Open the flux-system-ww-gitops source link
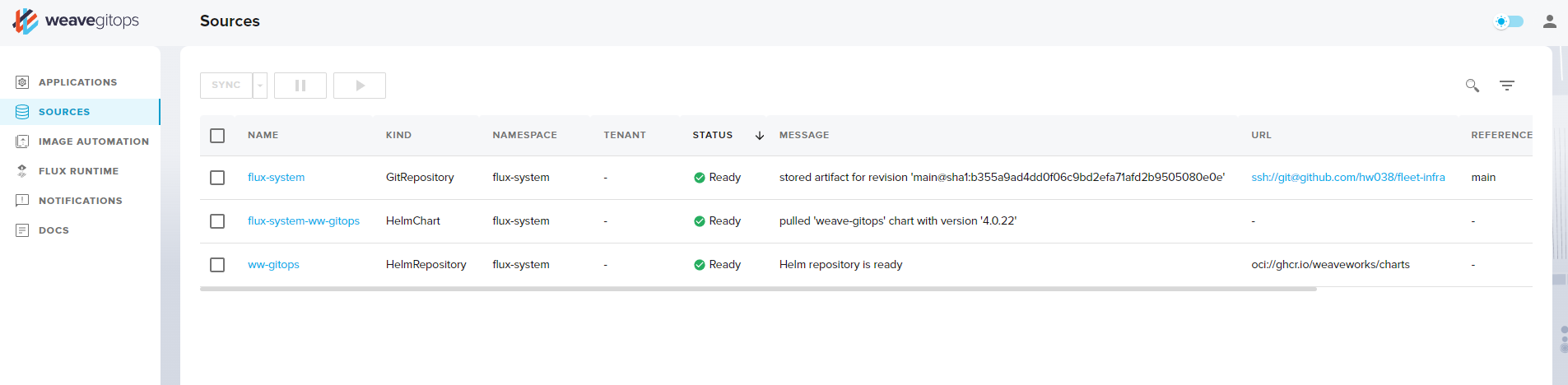 point(304,221)
